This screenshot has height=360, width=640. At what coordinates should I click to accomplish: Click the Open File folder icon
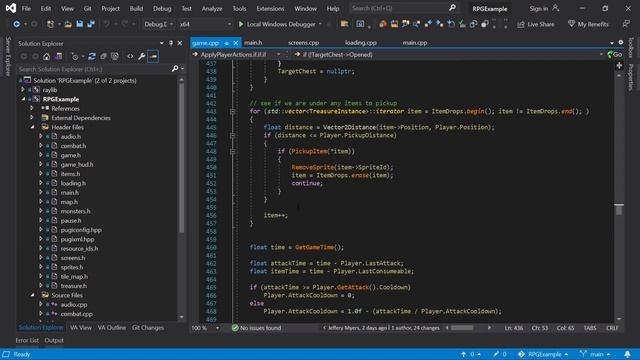pos(68,24)
